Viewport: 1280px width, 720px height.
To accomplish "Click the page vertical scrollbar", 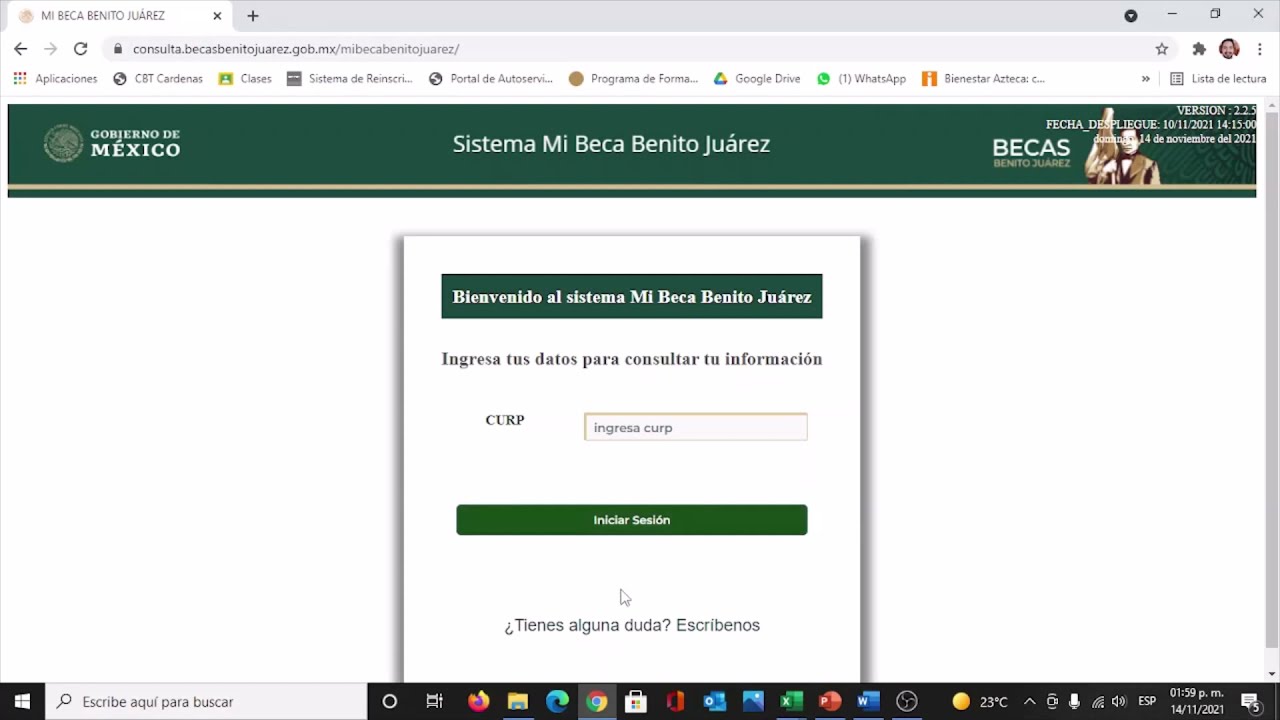I will (1271, 380).
